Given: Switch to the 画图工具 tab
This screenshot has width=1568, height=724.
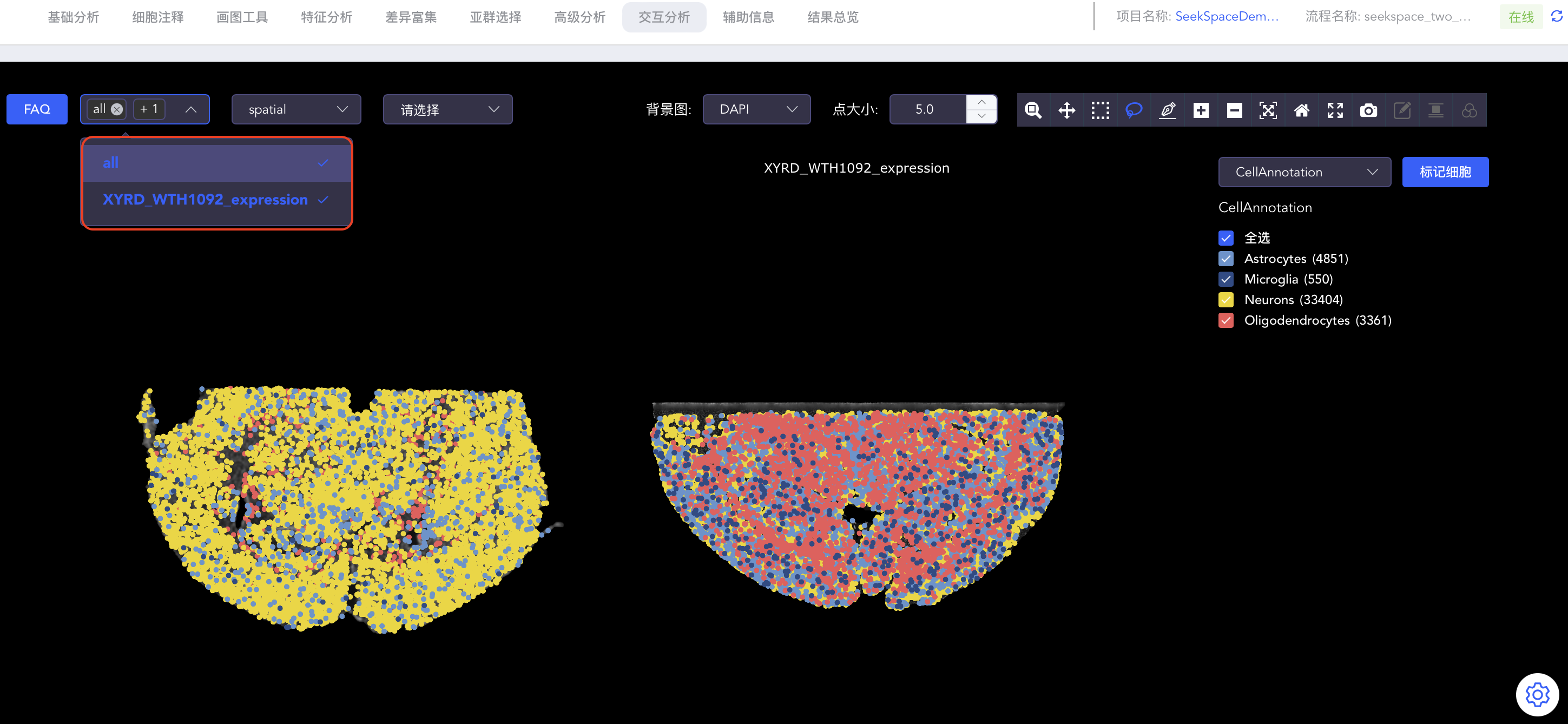Looking at the screenshot, I should [242, 17].
